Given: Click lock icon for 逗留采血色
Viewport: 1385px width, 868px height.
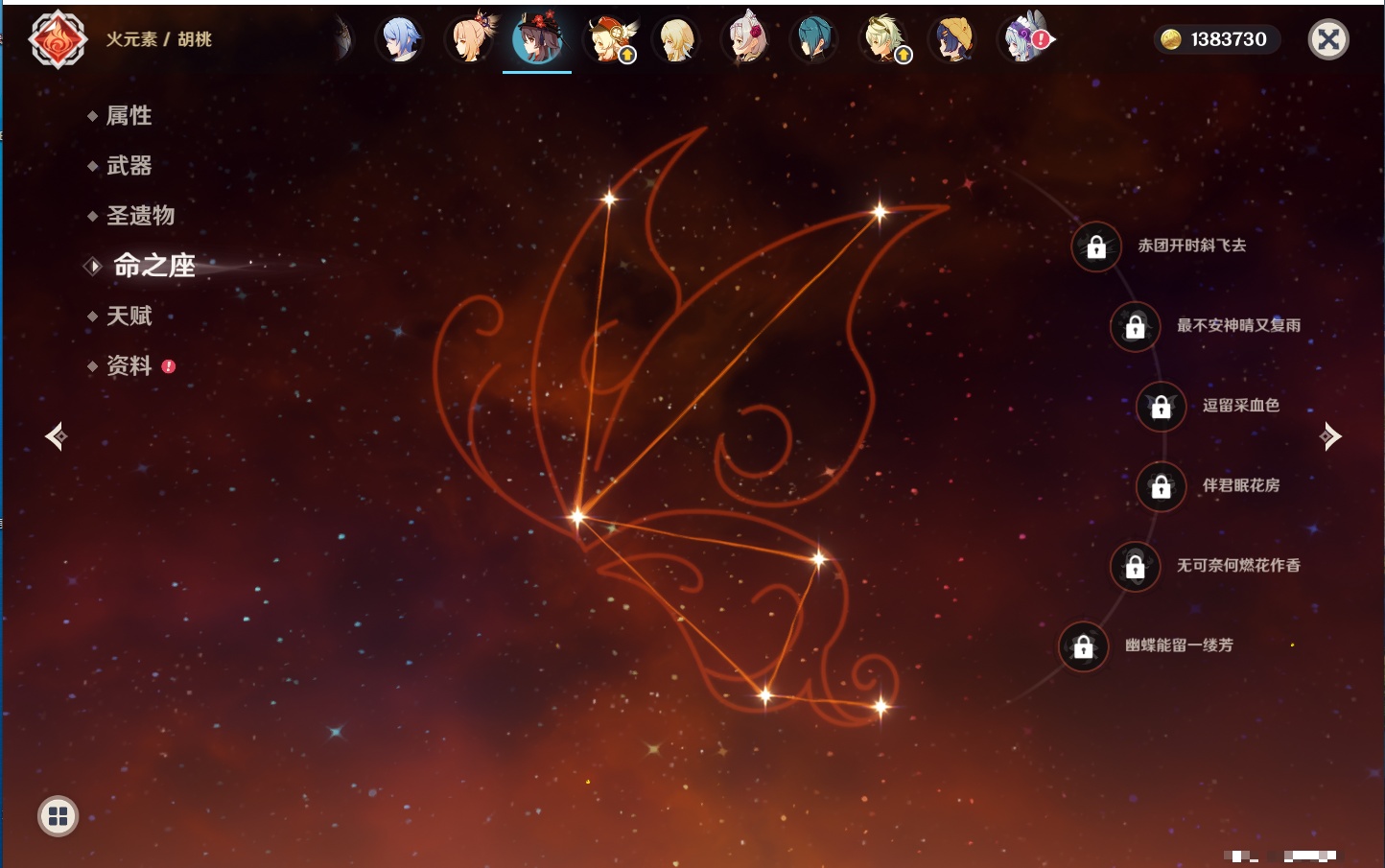Looking at the screenshot, I should click(1161, 407).
